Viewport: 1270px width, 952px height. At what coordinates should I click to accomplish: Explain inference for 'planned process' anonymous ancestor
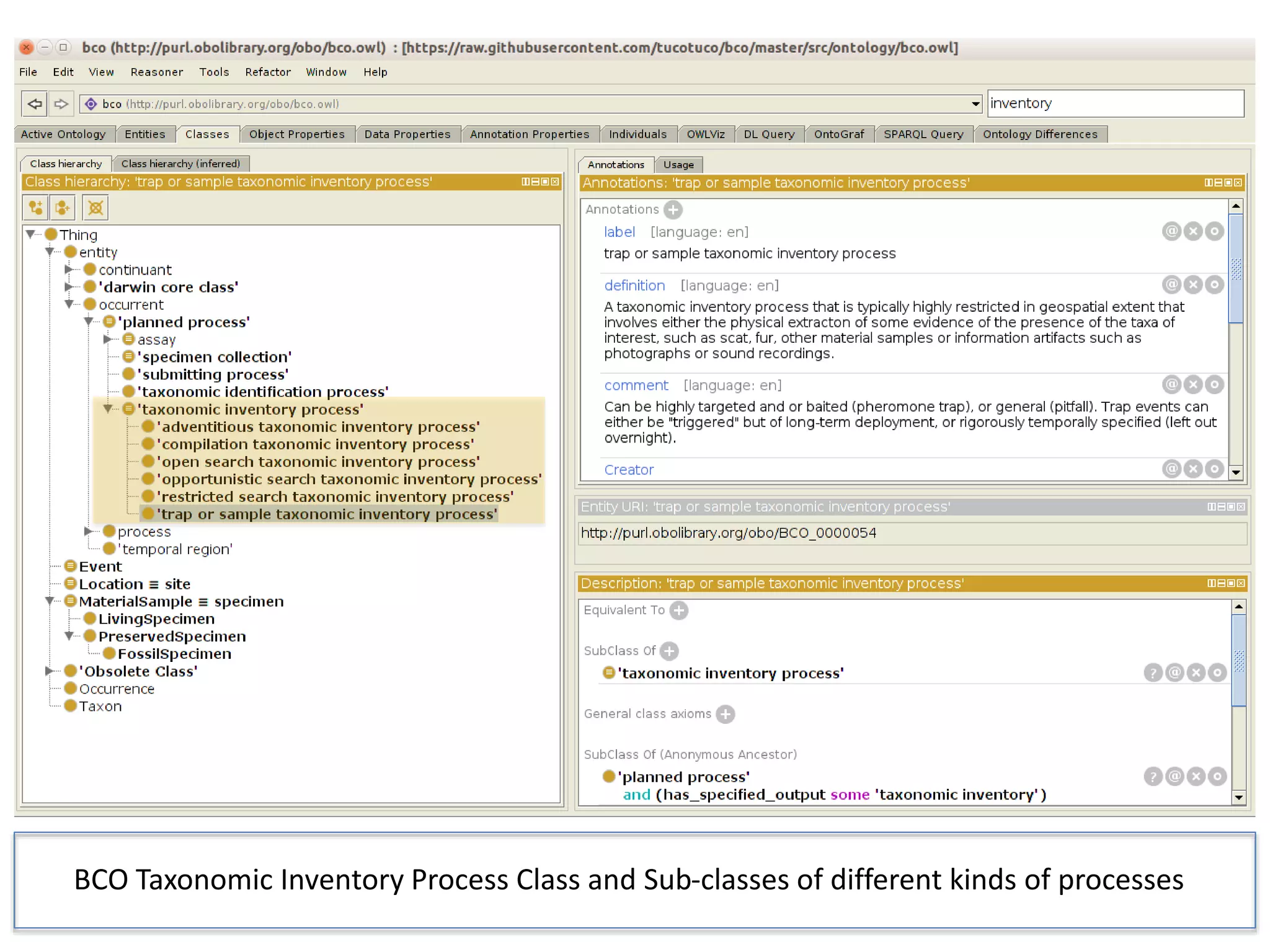[1153, 776]
